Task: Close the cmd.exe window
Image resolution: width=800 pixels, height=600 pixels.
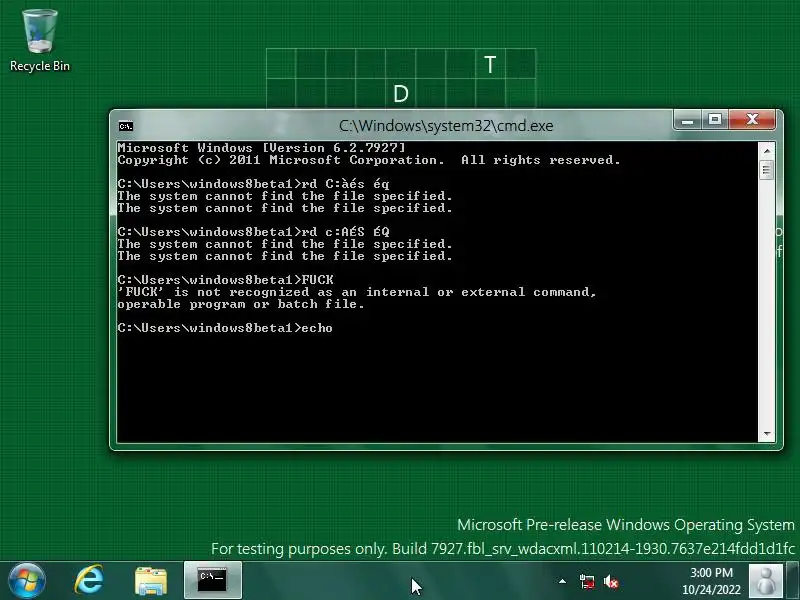Action: (752, 120)
